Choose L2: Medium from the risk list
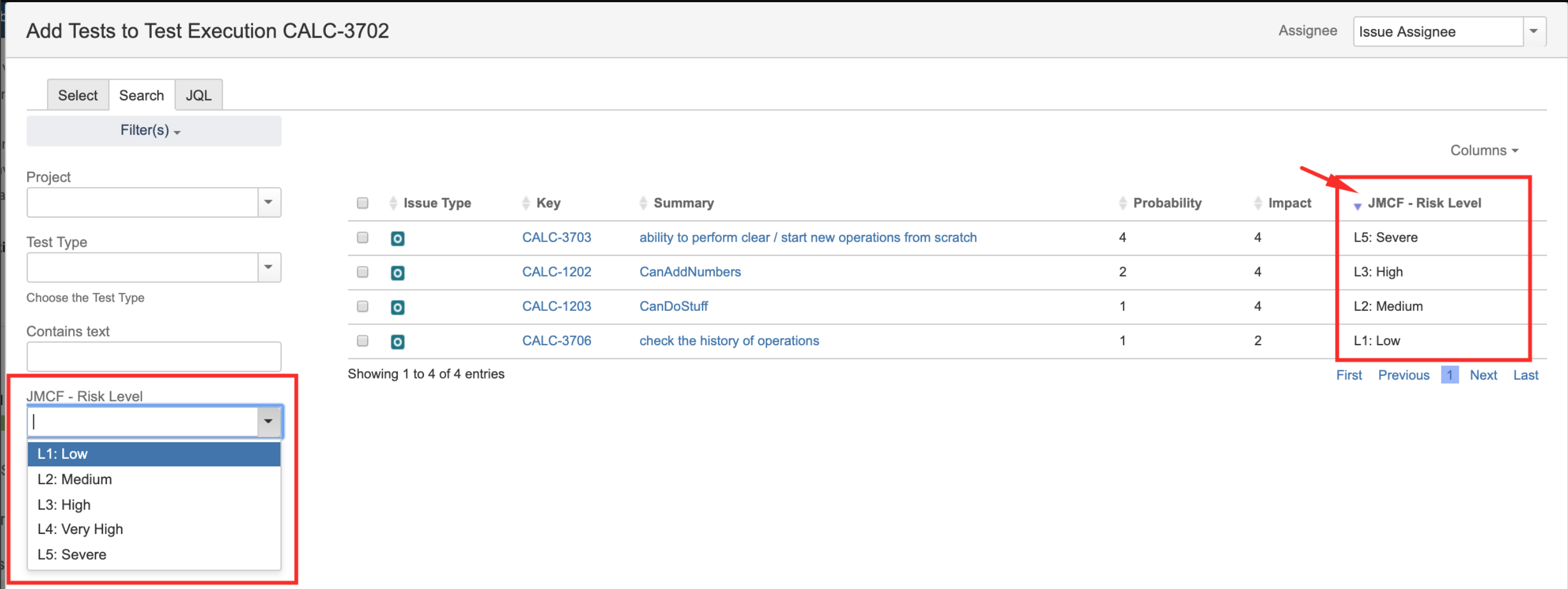Viewport: 1568px width, 589px height. tap(154, 479)
